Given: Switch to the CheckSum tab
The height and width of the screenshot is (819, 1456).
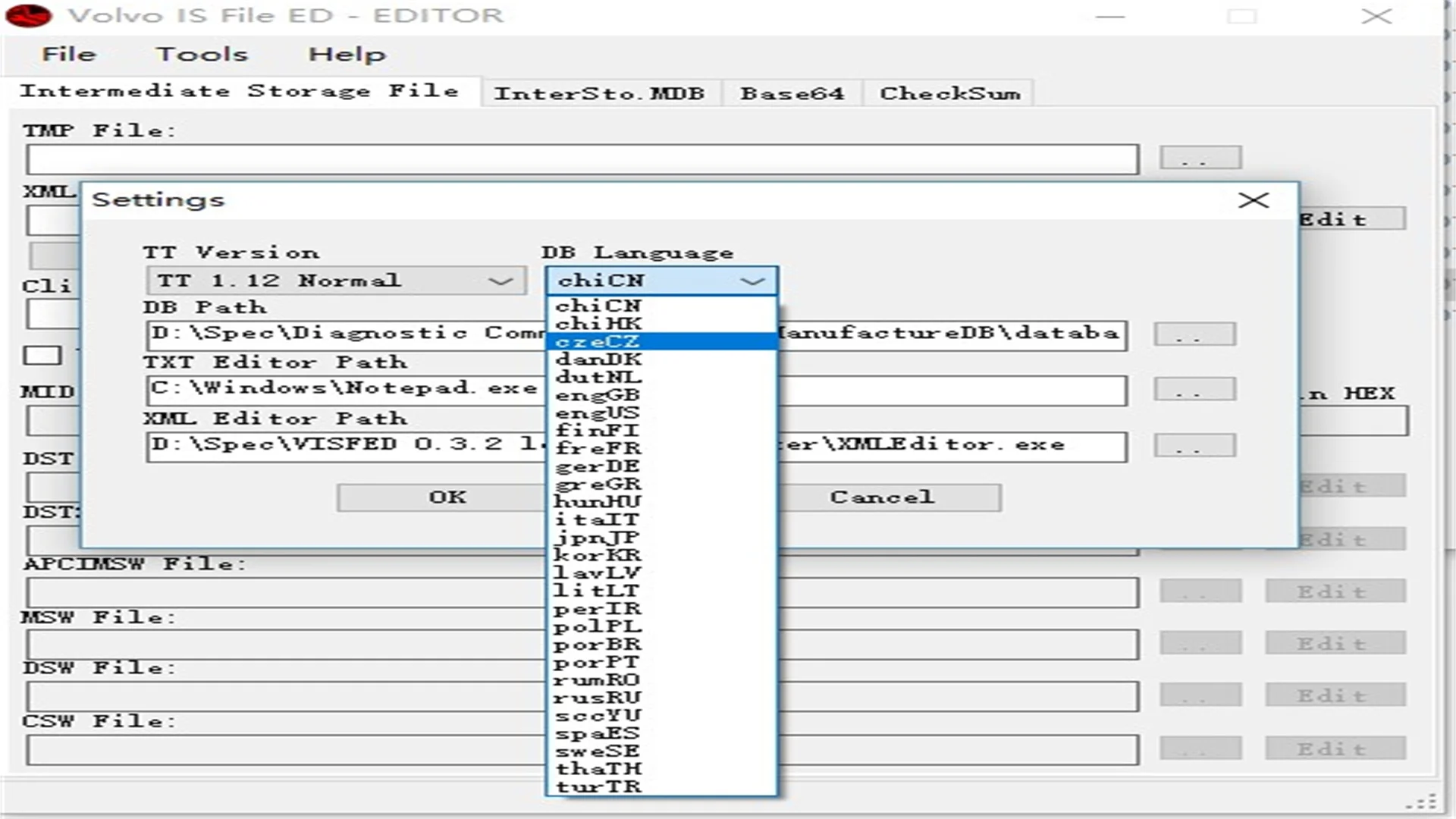Looking at the screenshot, I should [948, 93].
